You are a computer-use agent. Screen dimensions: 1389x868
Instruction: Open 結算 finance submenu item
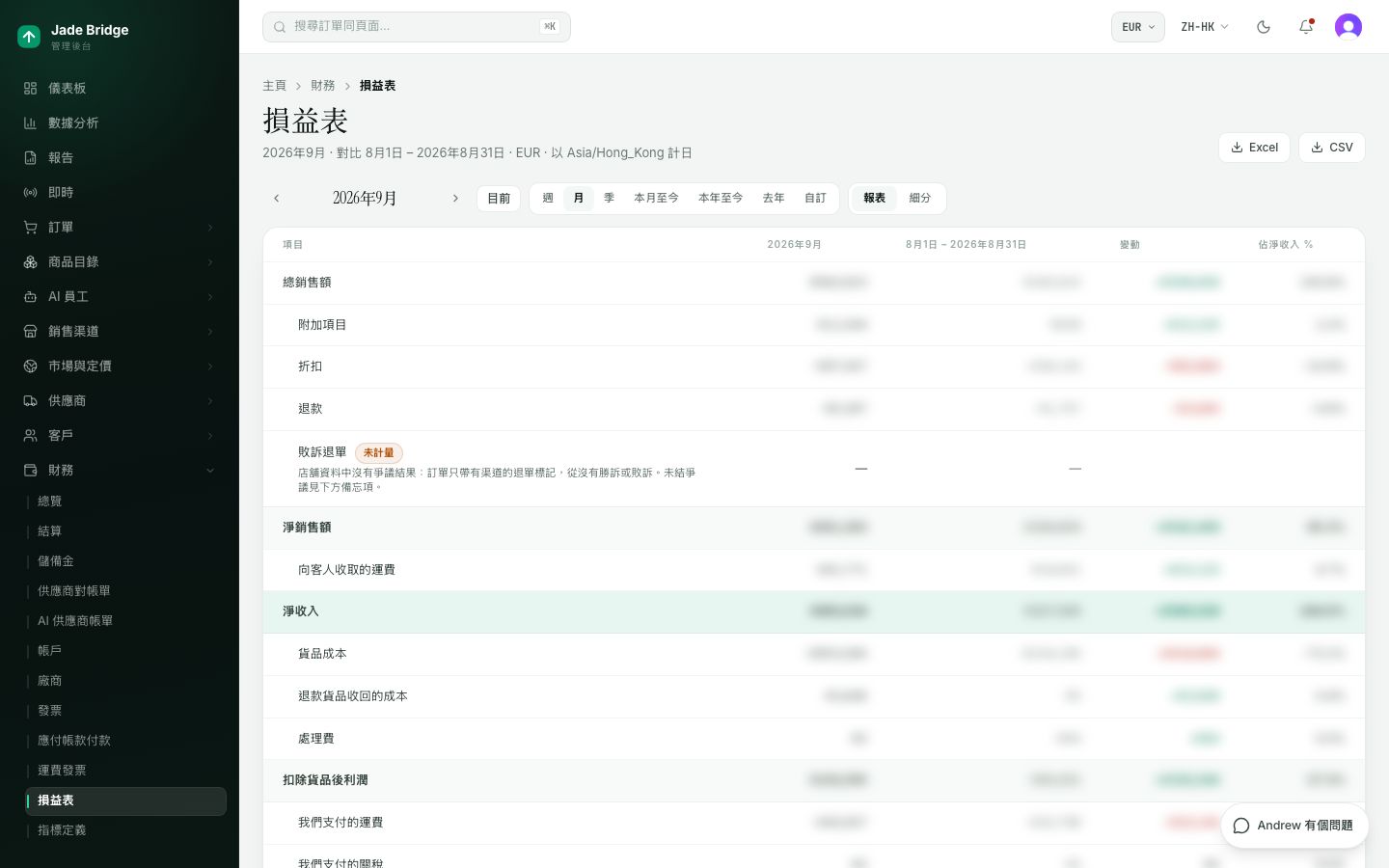pyautogui.click(x=126, y=531)
